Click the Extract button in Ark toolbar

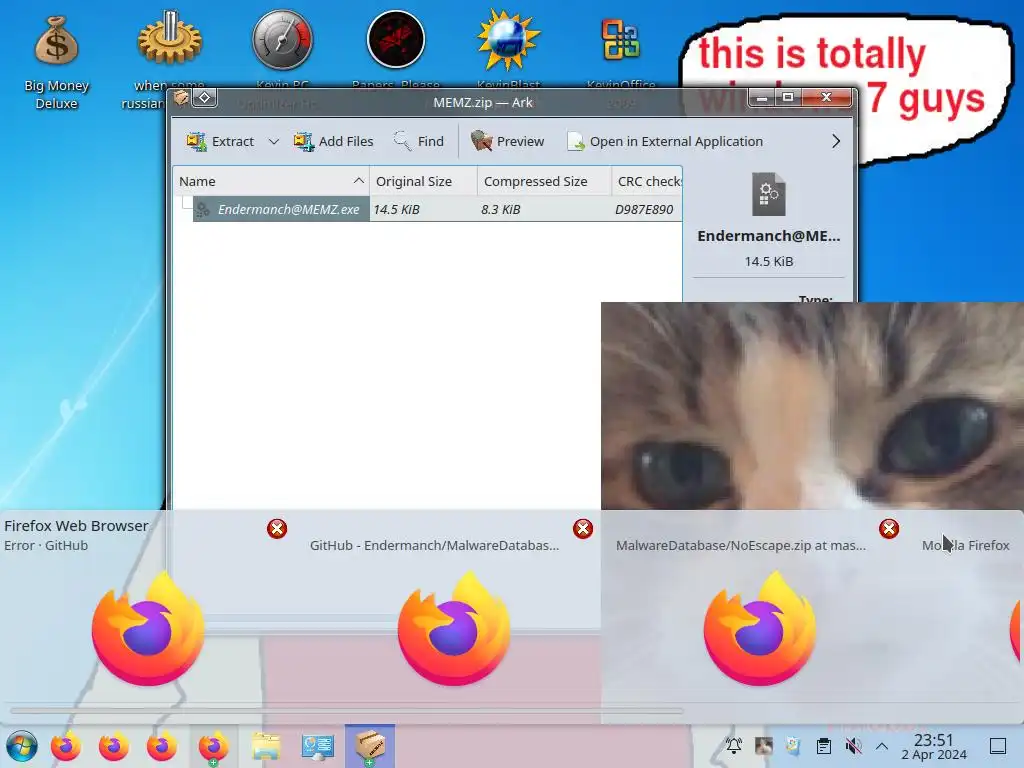click(220, 141)
